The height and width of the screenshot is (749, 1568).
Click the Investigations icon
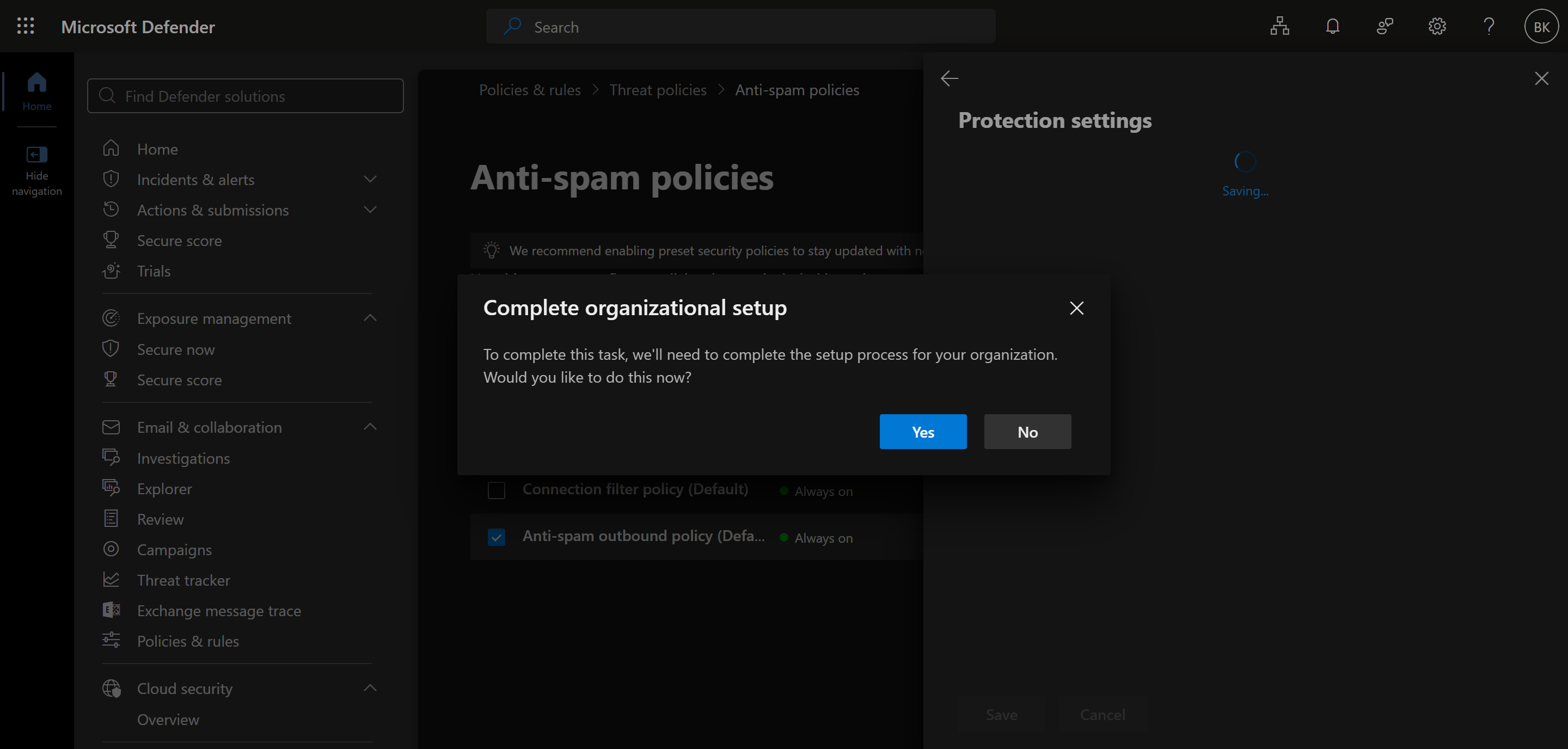[111, 457]
